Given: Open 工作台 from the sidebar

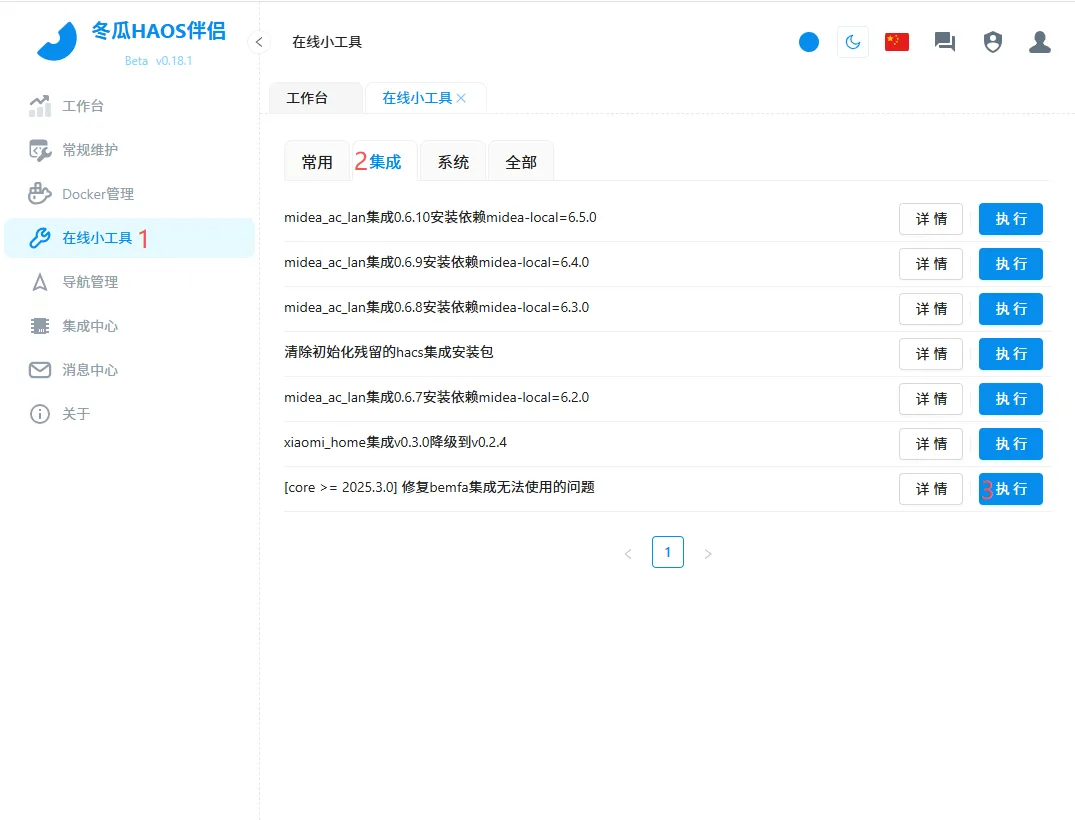Looking at the screenshot, I should pyautogui.click(x=130, y=106).
